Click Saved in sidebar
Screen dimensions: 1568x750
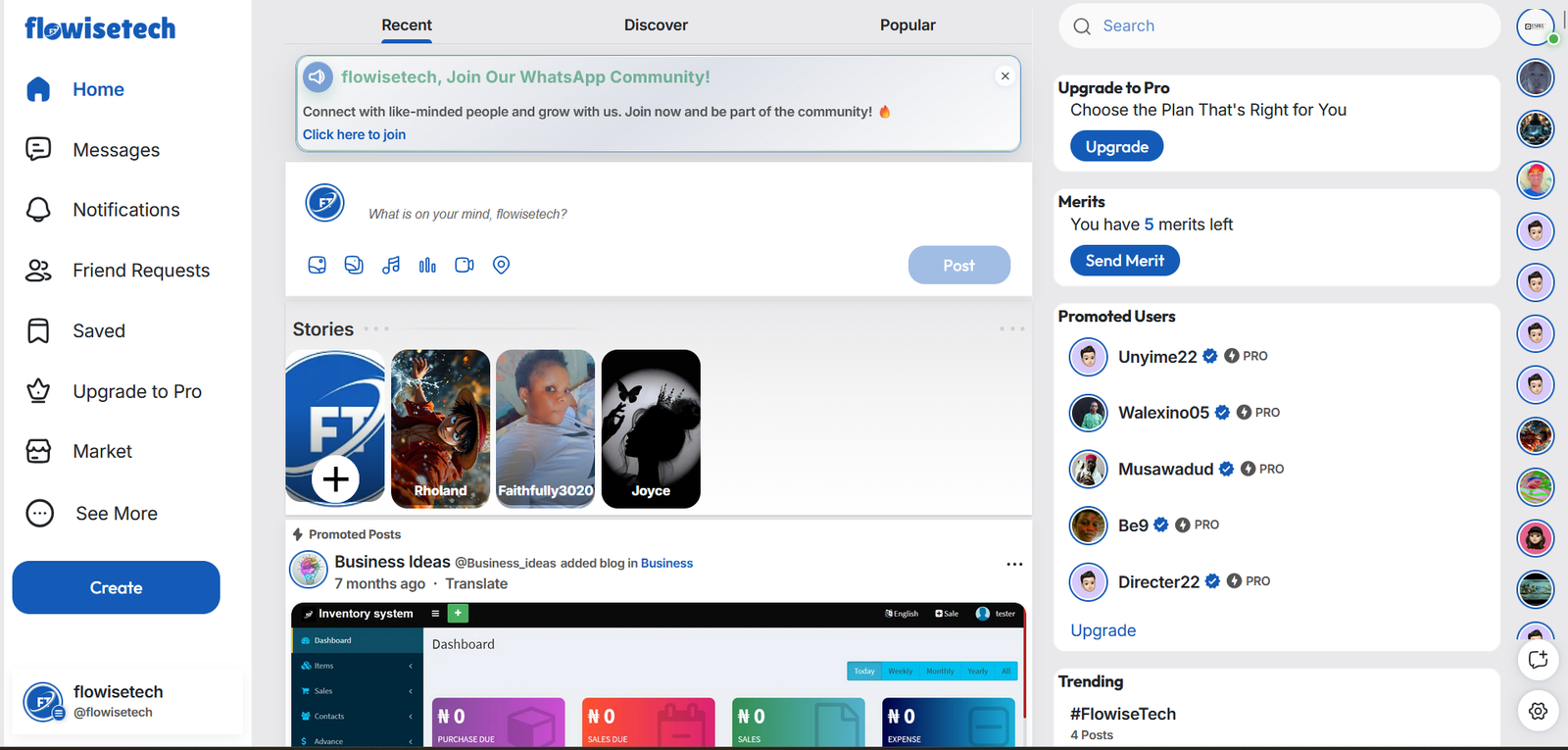coord(99,331)
